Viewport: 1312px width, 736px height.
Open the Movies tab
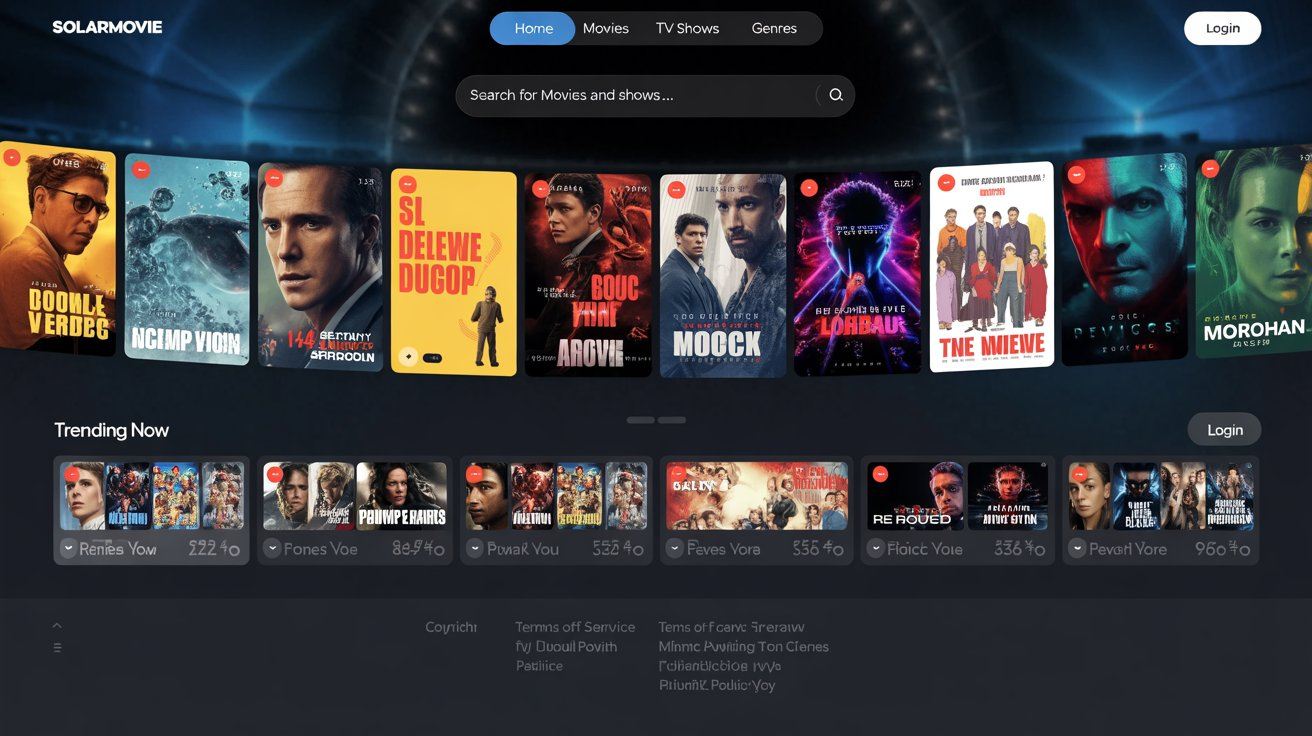point(606,28)
